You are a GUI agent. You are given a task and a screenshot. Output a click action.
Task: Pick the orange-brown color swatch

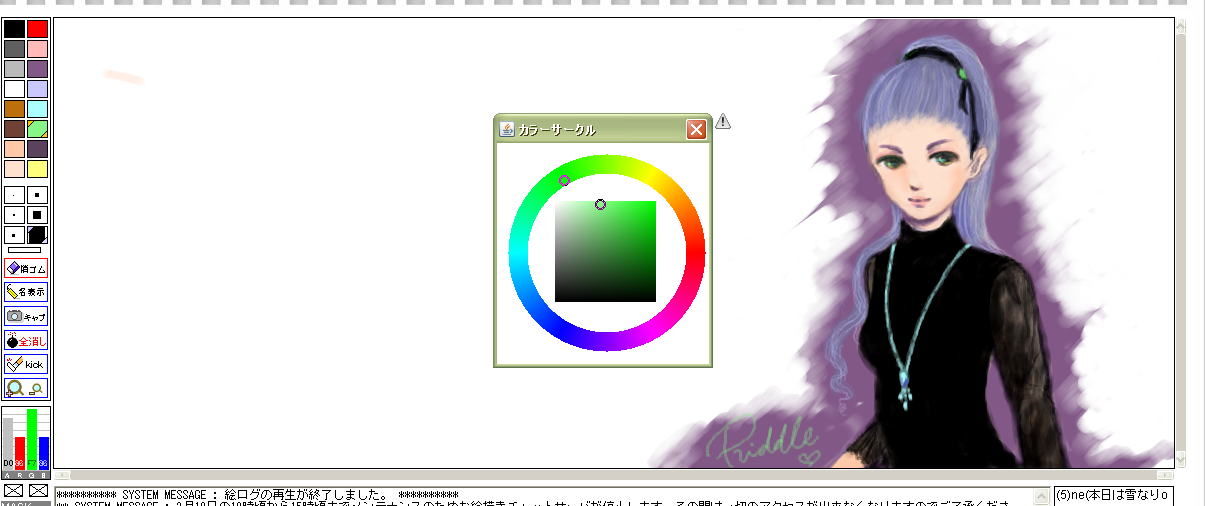click(x=14, y=109)
